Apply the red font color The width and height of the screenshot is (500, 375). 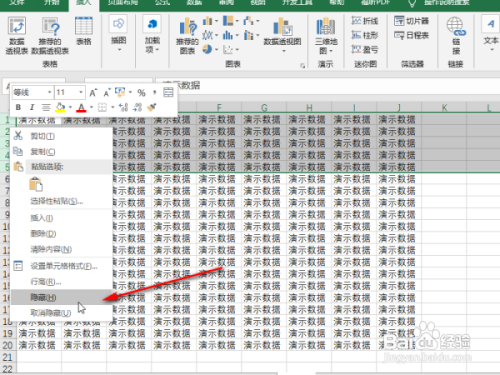pyautogui.click(x=81, y=107)
